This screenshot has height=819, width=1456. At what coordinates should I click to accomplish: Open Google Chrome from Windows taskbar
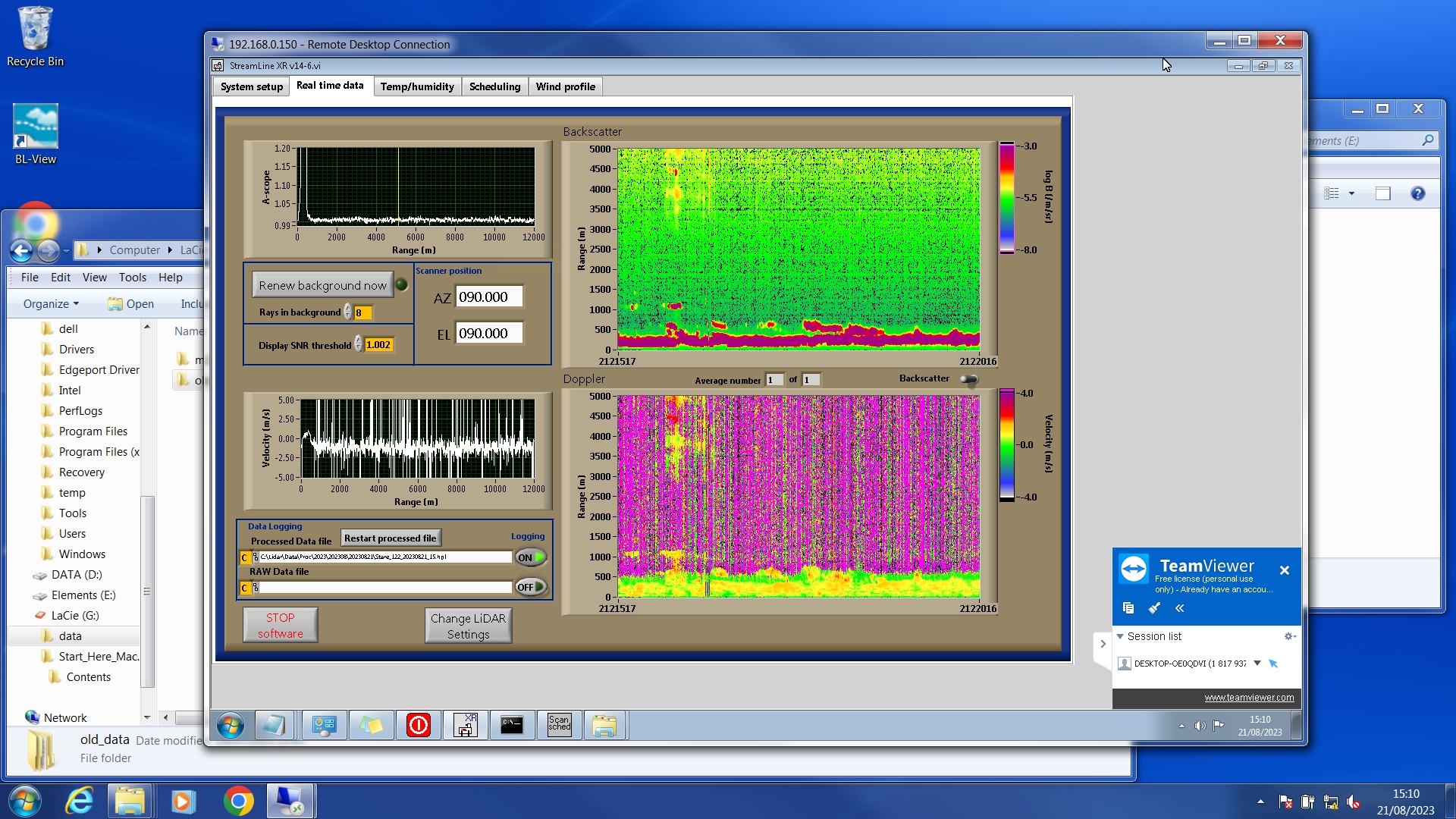pyautogui.click(x=238, y=801)
